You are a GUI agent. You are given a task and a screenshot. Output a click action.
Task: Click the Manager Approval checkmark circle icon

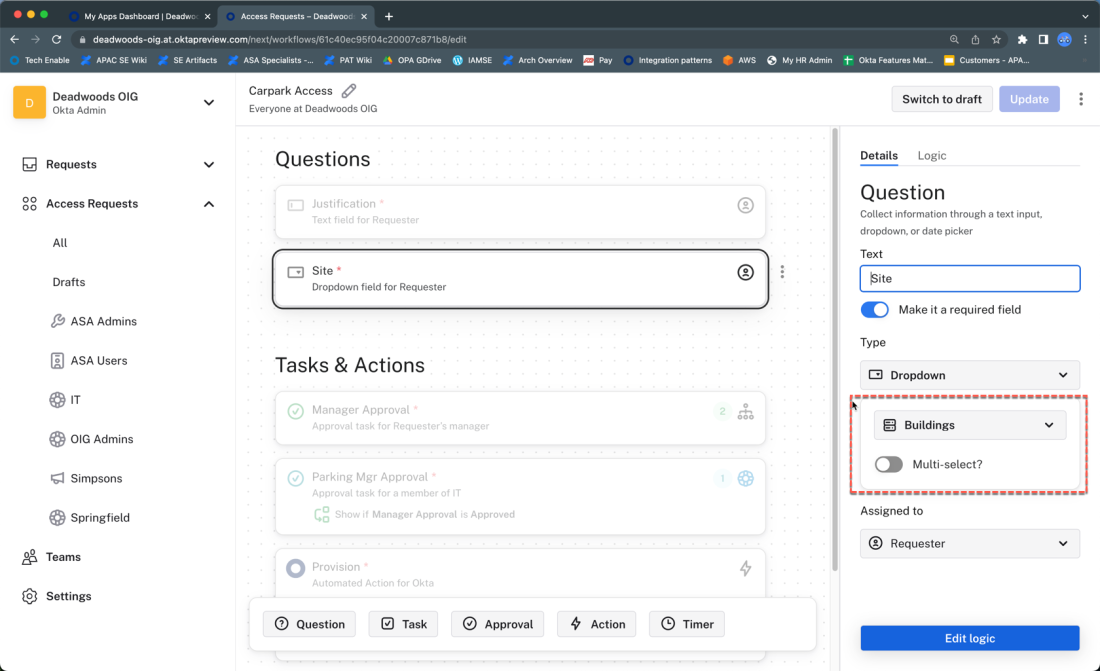point(295,411)
